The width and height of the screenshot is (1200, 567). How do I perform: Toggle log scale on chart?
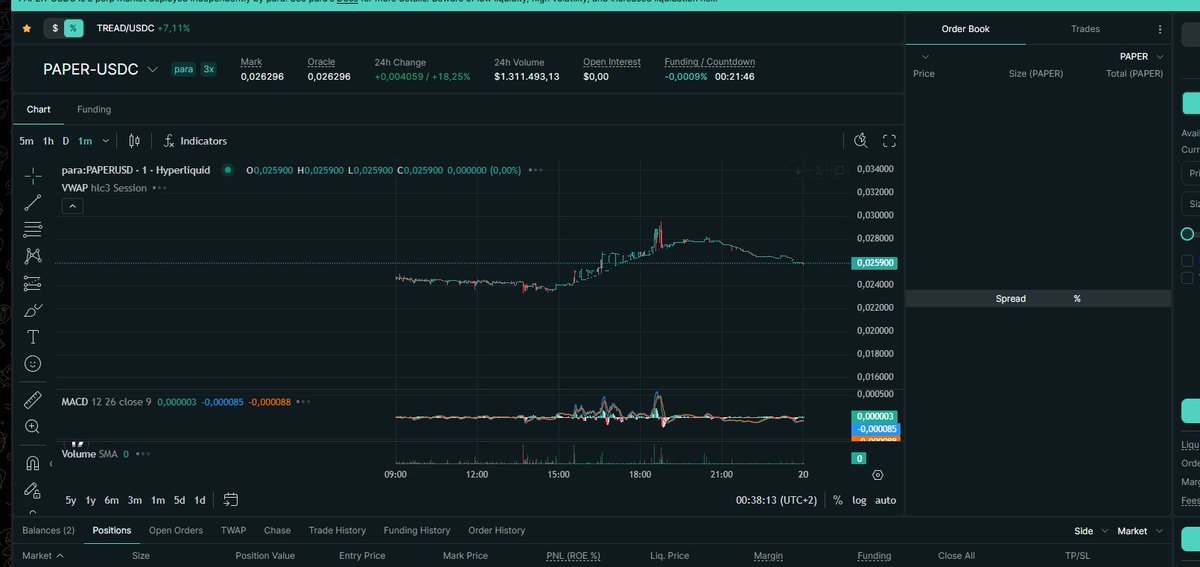tap(859, 500)
